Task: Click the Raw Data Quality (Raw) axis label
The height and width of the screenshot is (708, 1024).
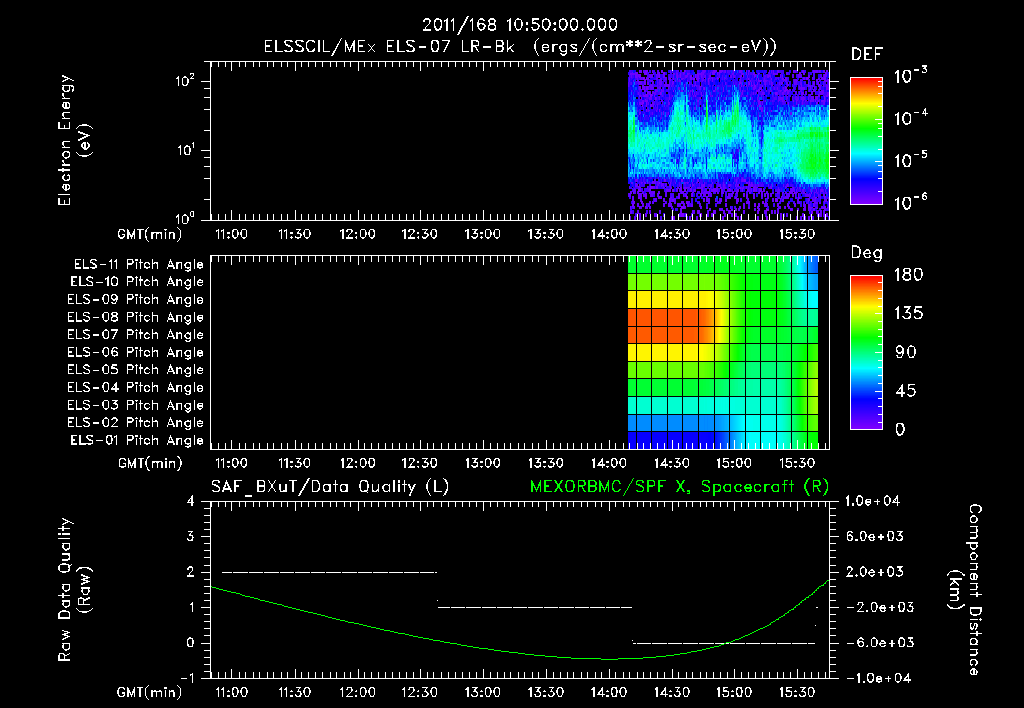Action: (x=74, y=590)
